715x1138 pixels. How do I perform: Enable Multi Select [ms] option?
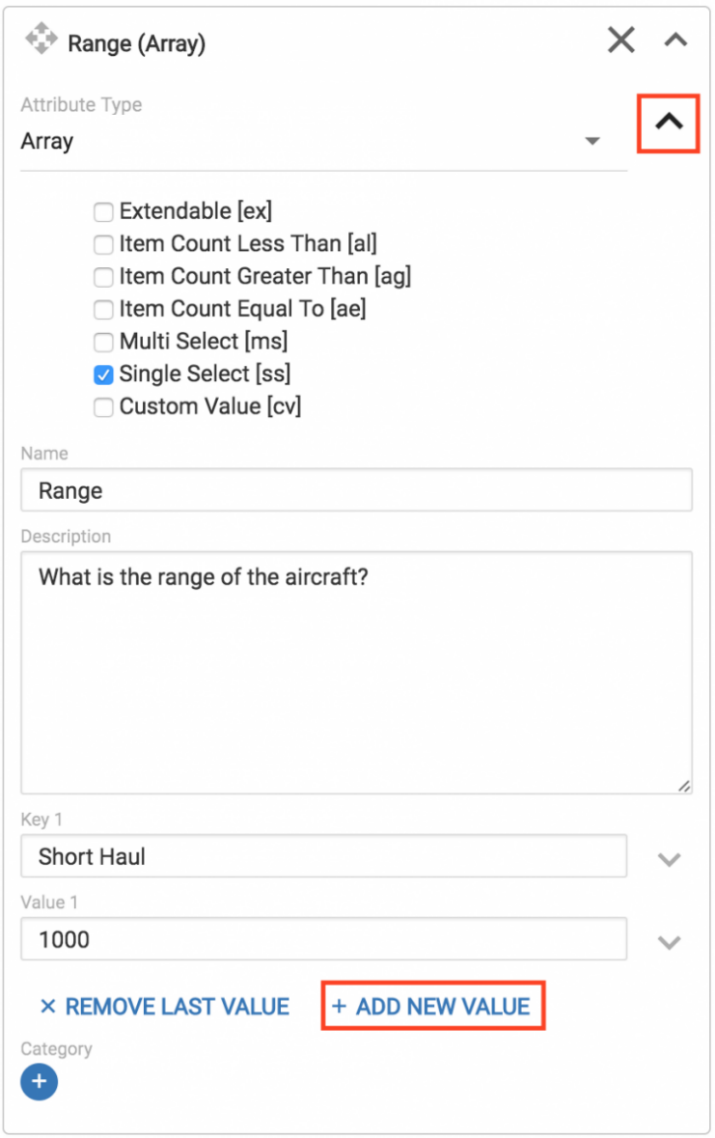104,342
